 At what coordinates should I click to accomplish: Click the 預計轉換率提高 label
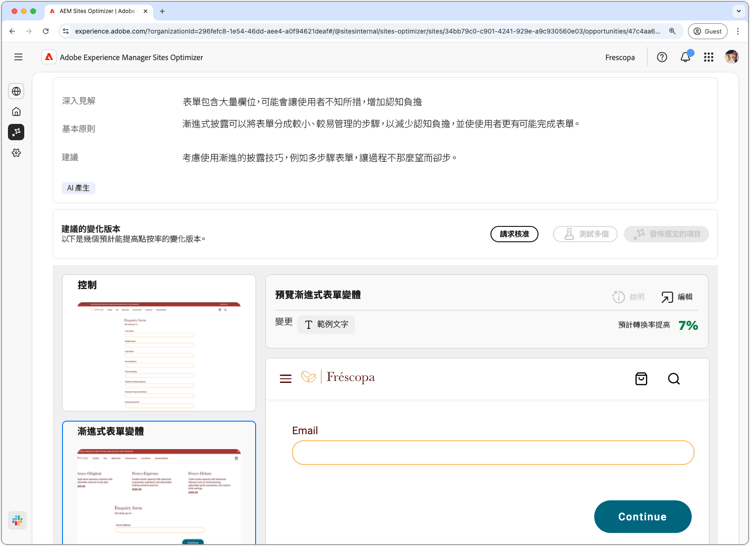coord(644,325)
